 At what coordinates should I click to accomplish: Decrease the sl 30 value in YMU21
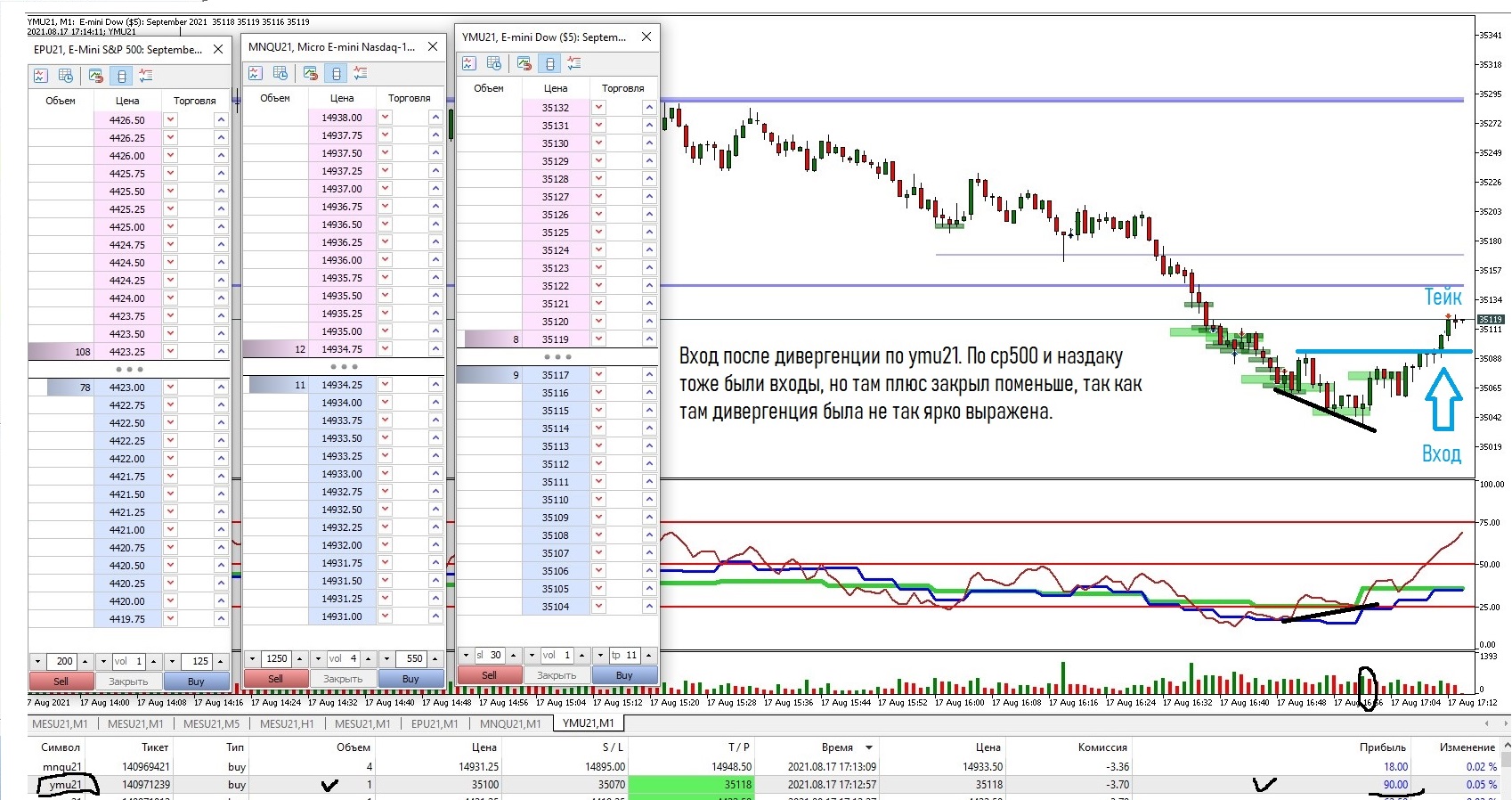coord(466,656)
